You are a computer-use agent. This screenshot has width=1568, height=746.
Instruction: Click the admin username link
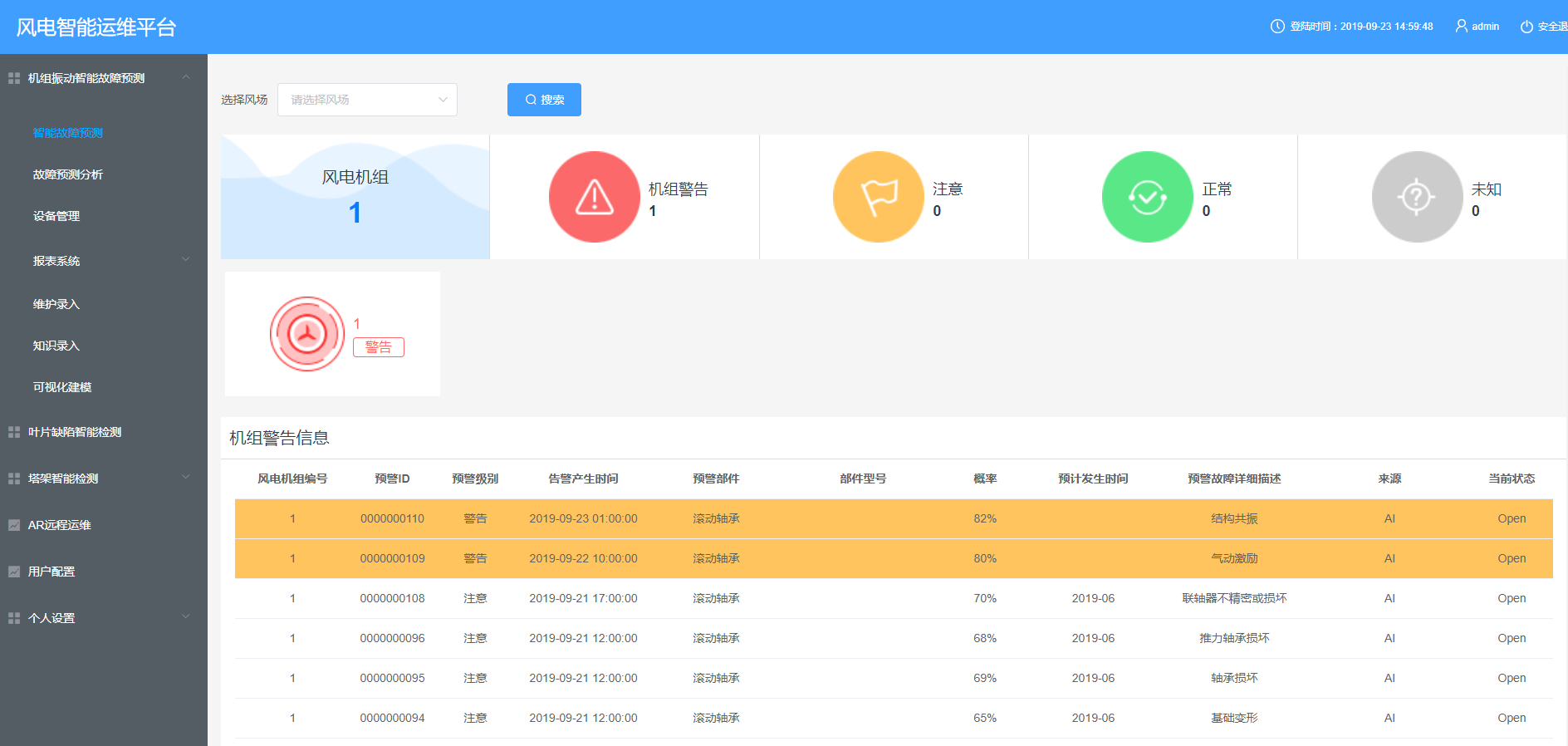coord(1486,27)
